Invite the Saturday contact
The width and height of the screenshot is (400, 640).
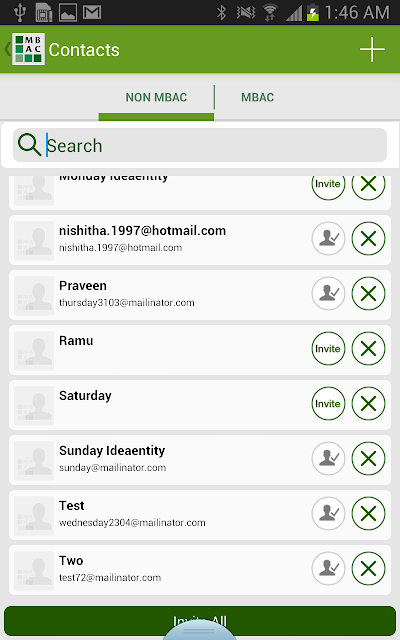coord(328,403)
